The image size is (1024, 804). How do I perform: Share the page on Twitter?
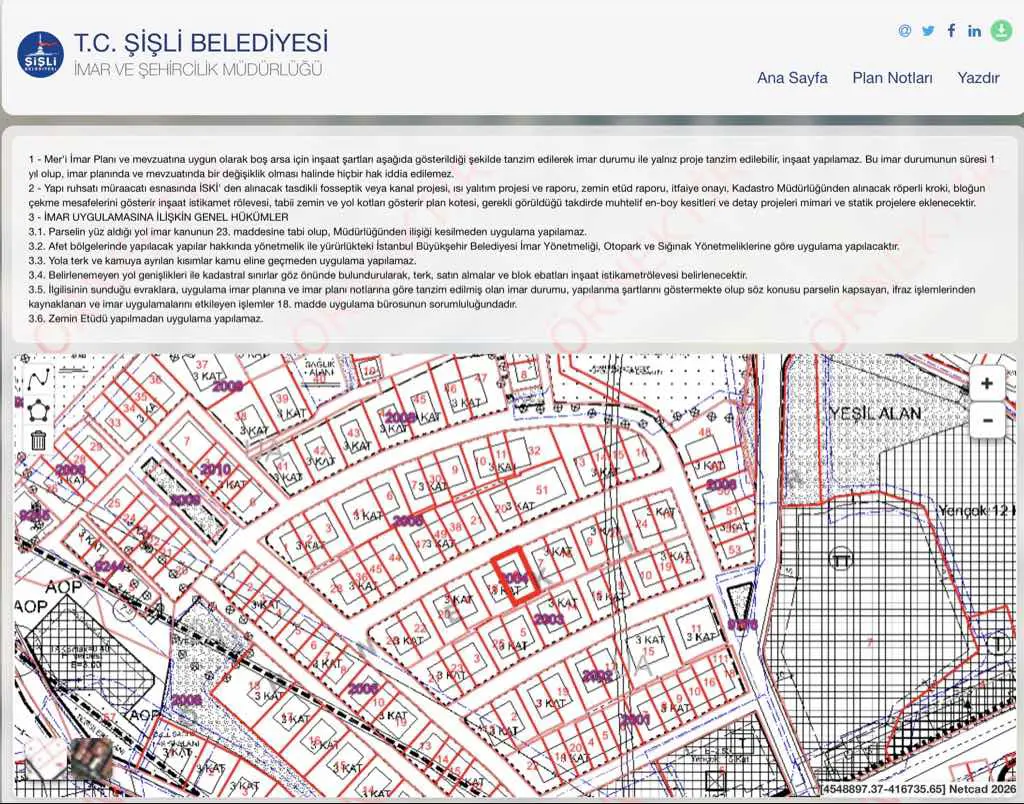(928, 31)
